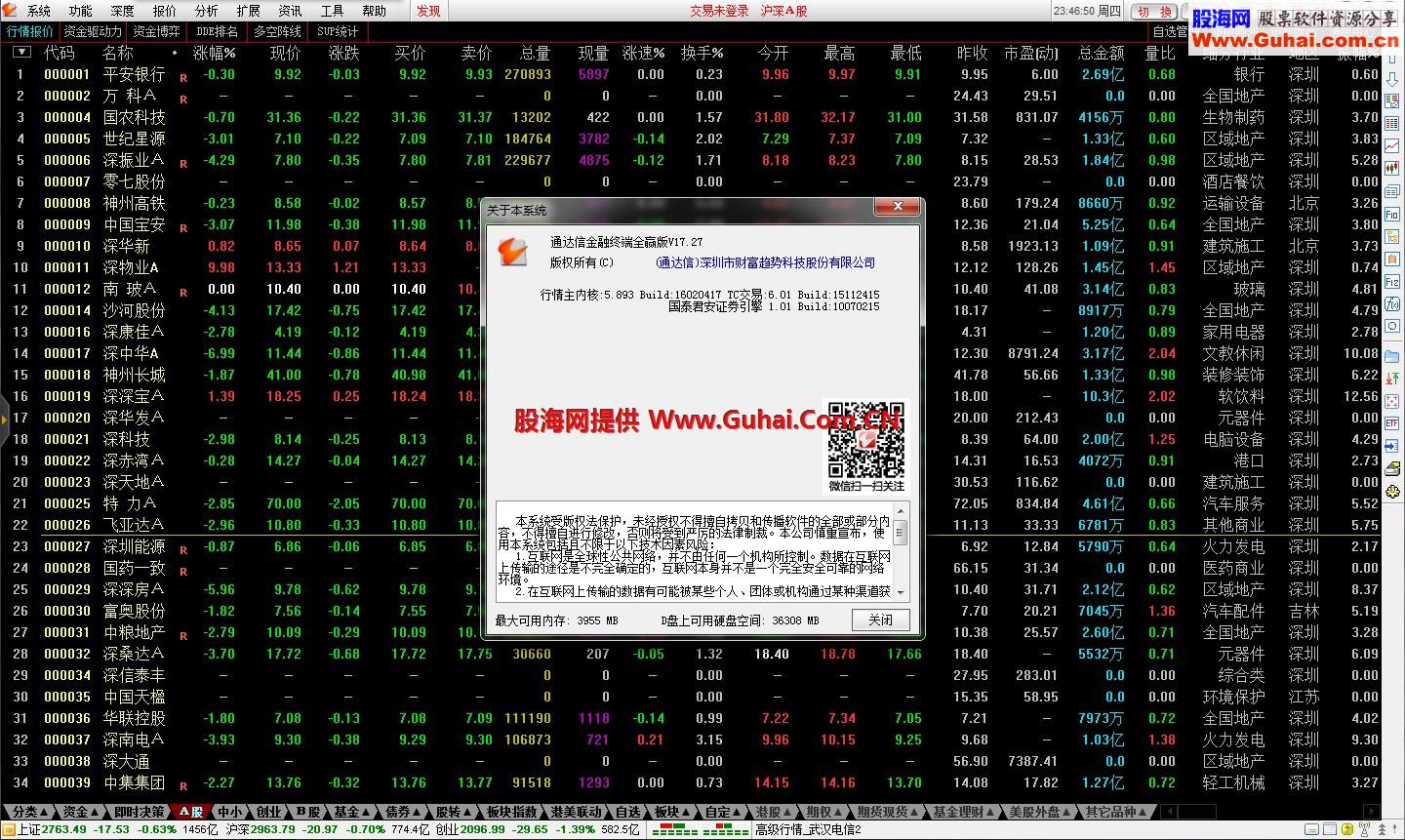
Task: Click 交易未登录 link at top
Action: [719, 11]
